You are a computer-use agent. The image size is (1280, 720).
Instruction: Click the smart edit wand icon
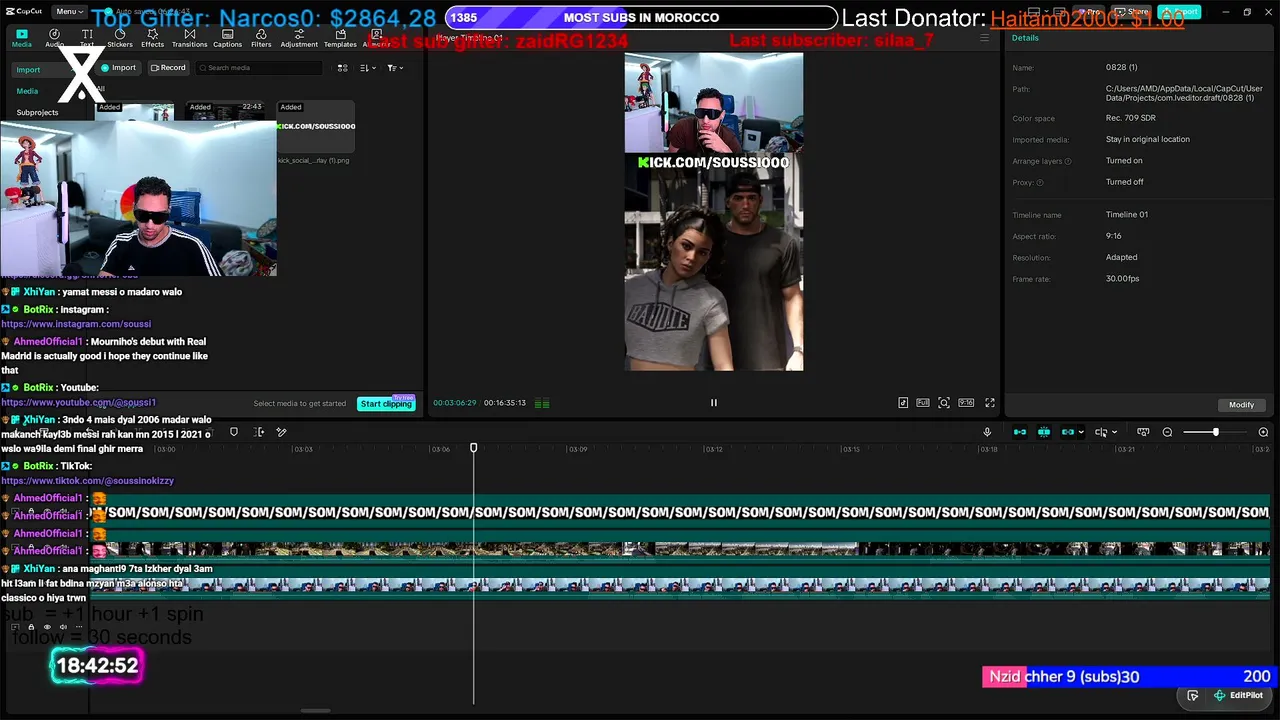click(281, 432)
